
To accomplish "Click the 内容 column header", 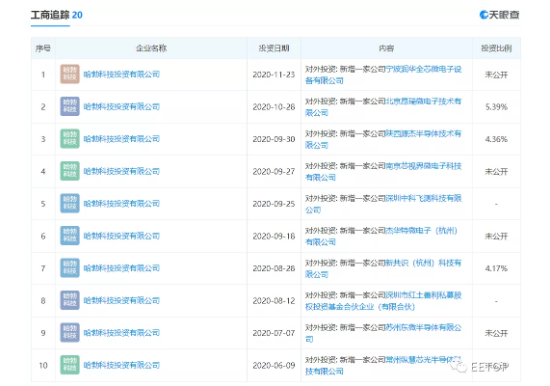I will pyautogui.click(x=386, y=48).
